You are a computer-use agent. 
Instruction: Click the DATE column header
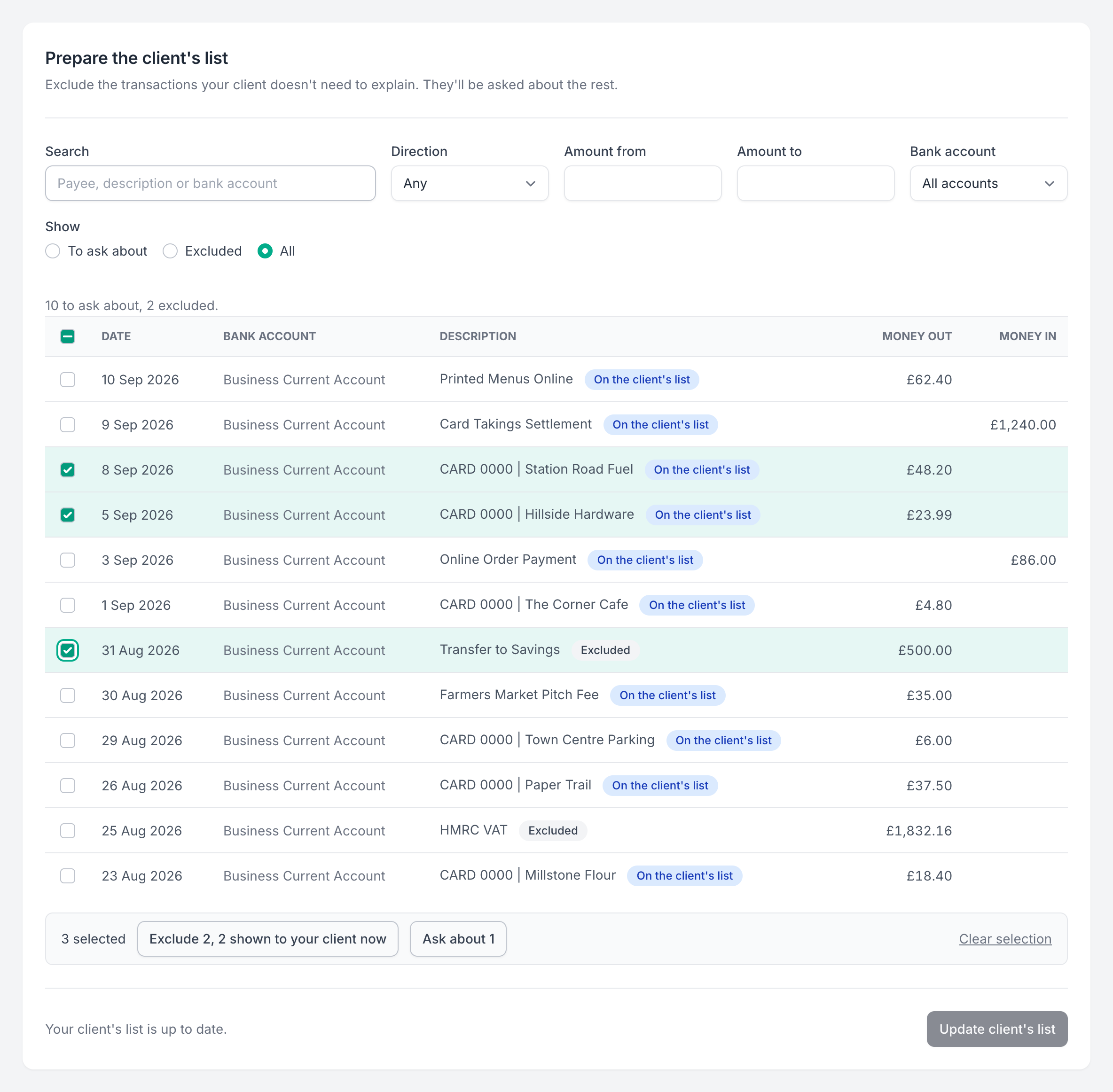coord(116,336)
